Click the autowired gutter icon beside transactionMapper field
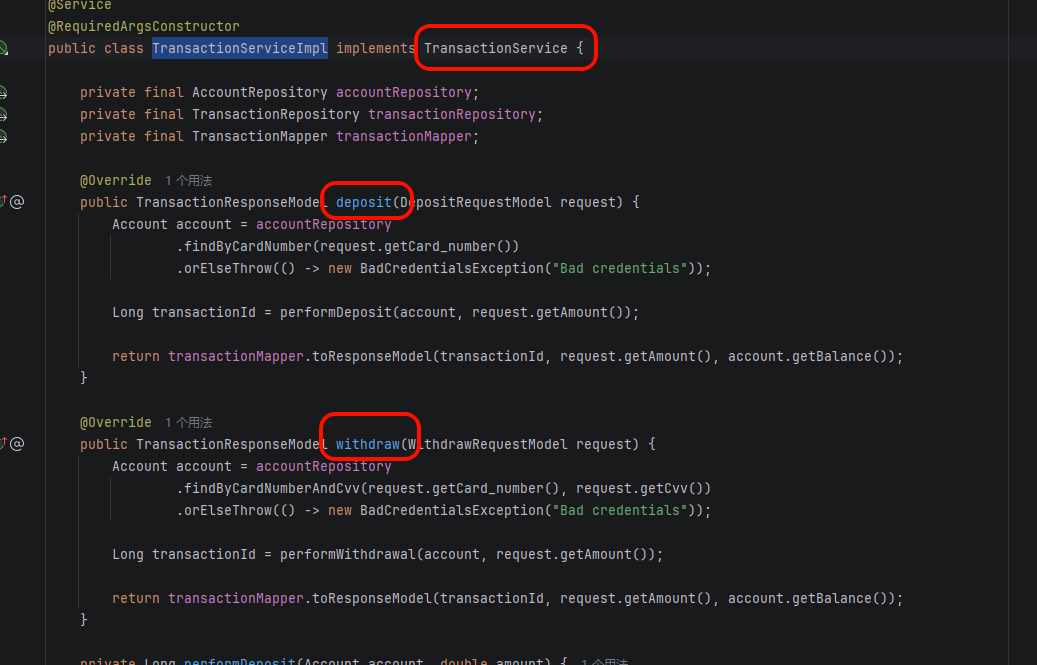The width and height of the screenshot is (1037, 665). point(3,136)
